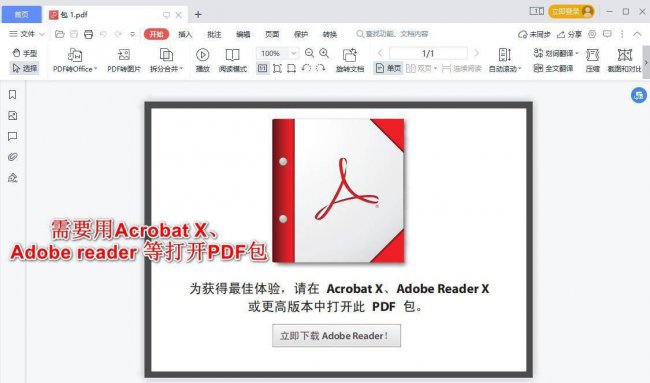The height and width of the screenshot is (383, 650).
Task: Click the 分享 share button
Action: [569, 34]
